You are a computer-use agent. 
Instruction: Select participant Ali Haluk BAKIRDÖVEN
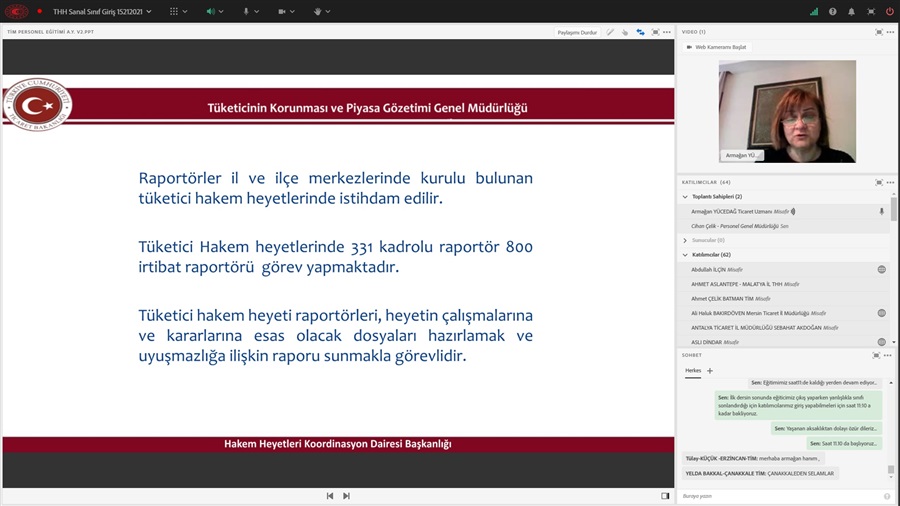point(783,313)
